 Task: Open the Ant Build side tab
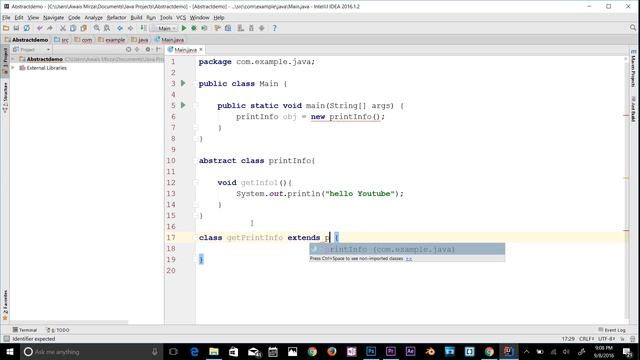633,109
